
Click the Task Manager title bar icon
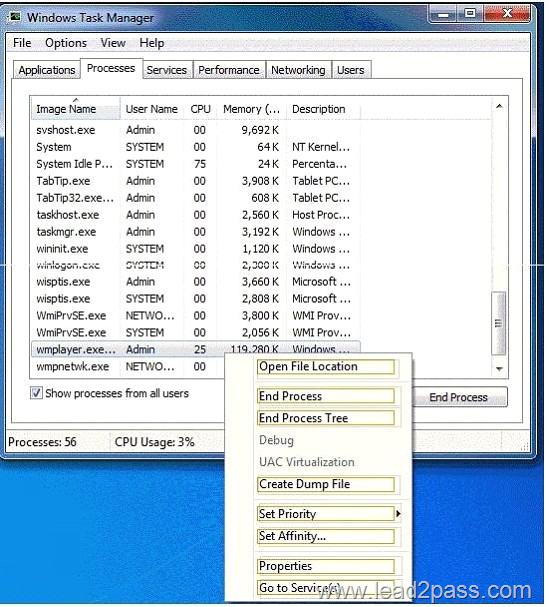tap(15, 17)
